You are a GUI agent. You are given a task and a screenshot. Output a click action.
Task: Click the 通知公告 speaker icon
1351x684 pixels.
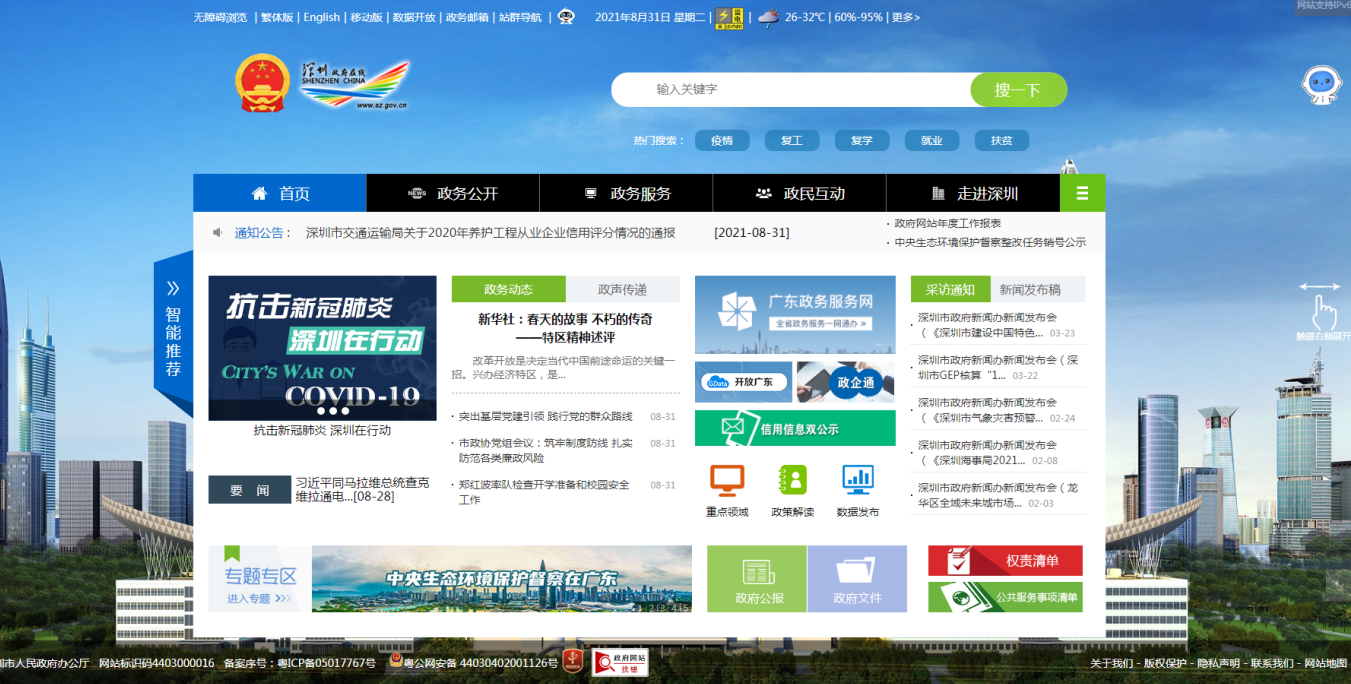pos(217,233)
